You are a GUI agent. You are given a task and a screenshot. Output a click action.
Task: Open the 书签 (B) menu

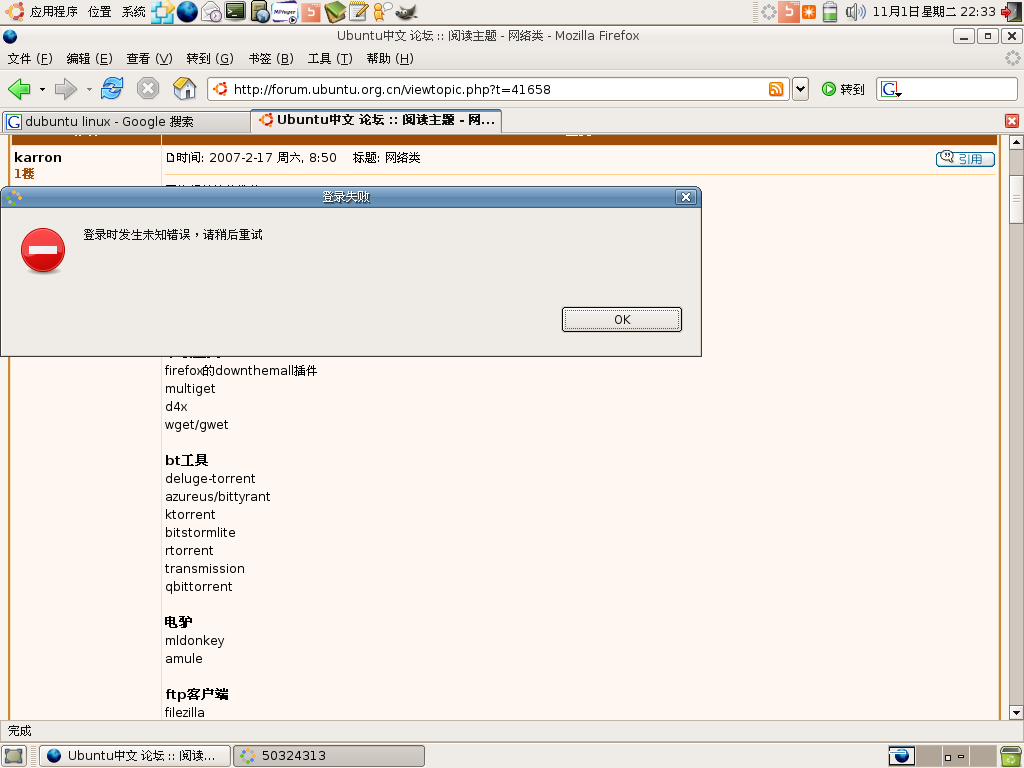point(271,59)
